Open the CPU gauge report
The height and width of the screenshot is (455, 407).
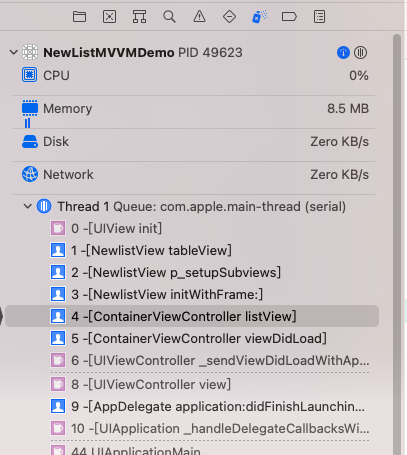point(194,76)
